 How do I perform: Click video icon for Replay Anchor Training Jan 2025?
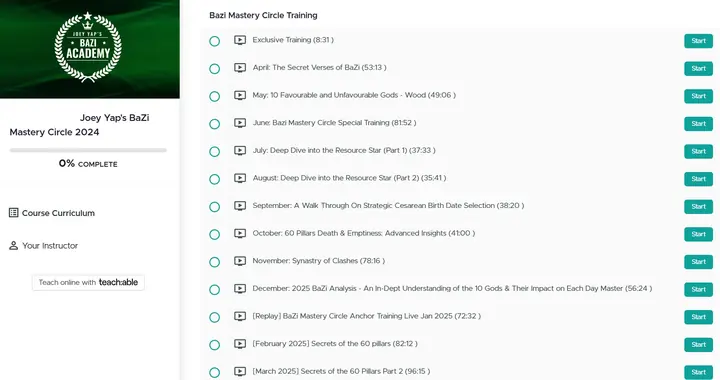[240, 316]
